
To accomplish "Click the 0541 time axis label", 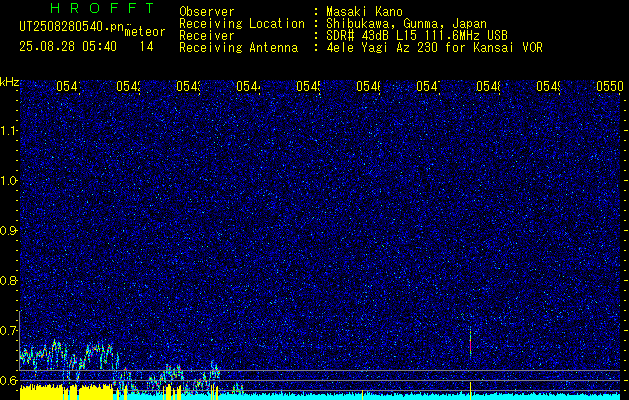I will (x=69, y=86).
